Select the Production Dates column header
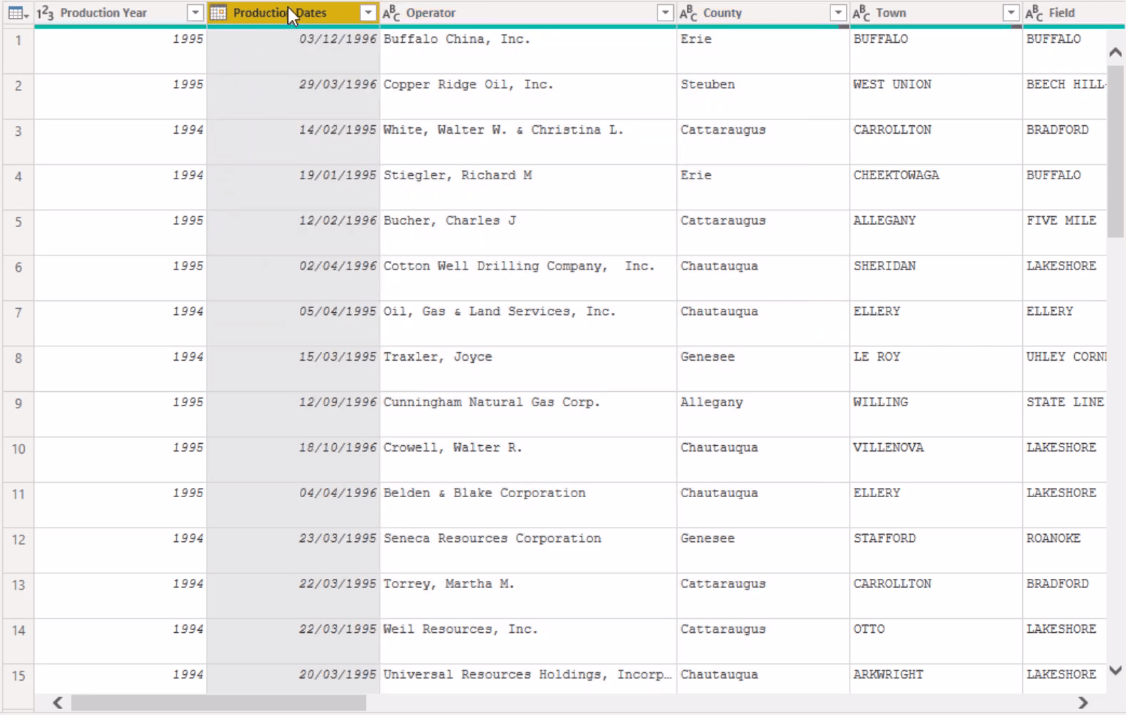The image size is (1126, 715). 293,13
